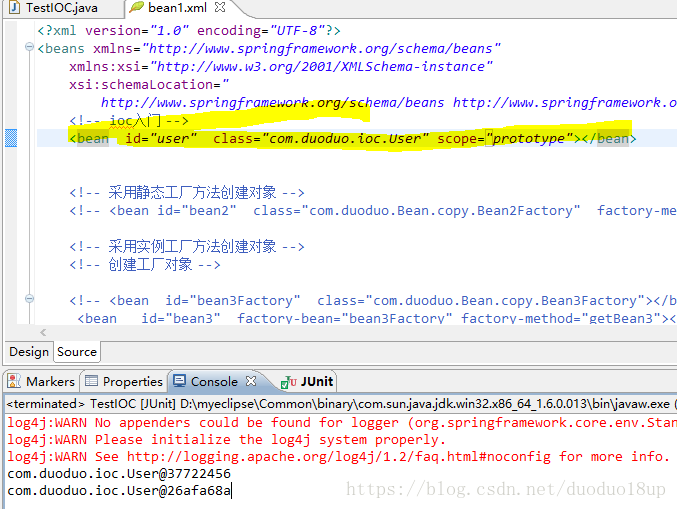The image size is (677, 509).
Task: Click console output com.duoduo.ioc.User@26afa68a
Action: (x=119, y=491)
